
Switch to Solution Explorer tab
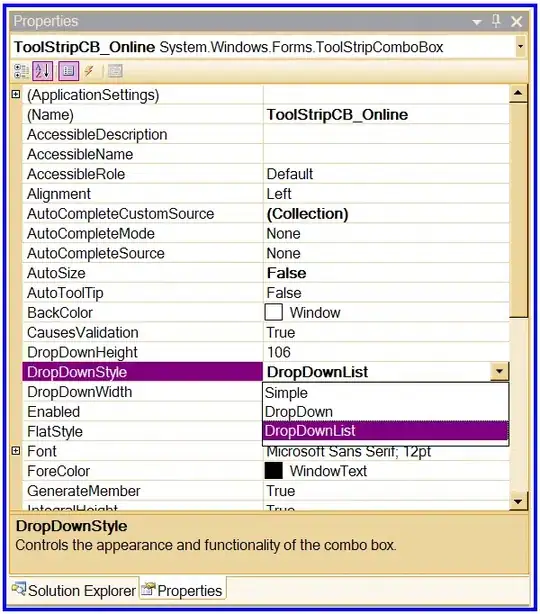pos(74,591)
